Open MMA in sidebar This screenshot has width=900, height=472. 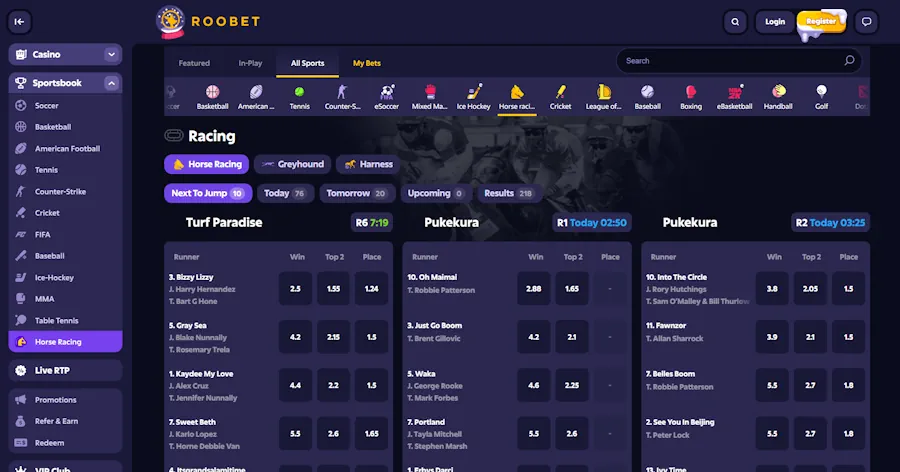(65, 299)
